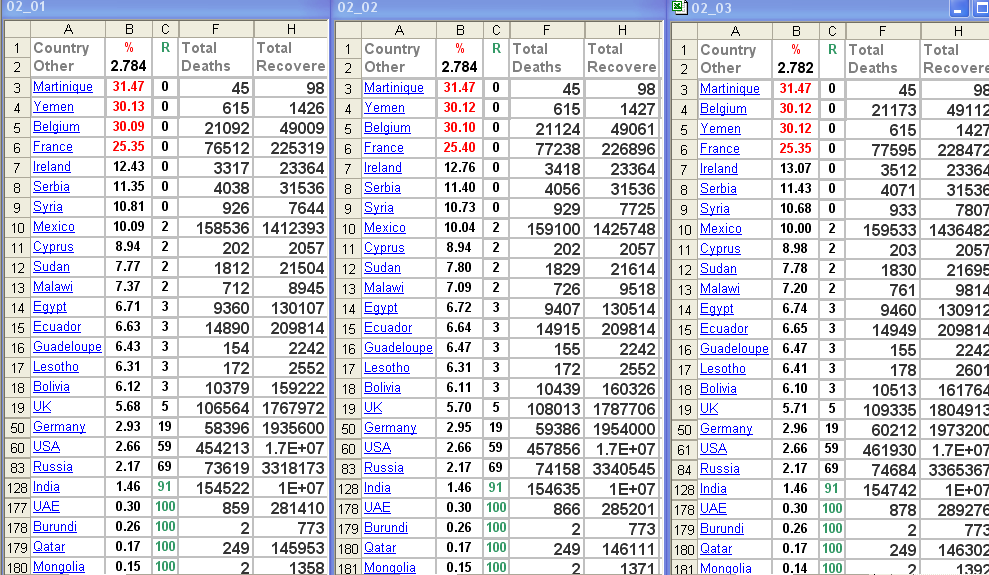The image size is (989, 575).
Task: Open the Mexico link in window 02_01
Action: pyautogui.click(x=54, y=227)
